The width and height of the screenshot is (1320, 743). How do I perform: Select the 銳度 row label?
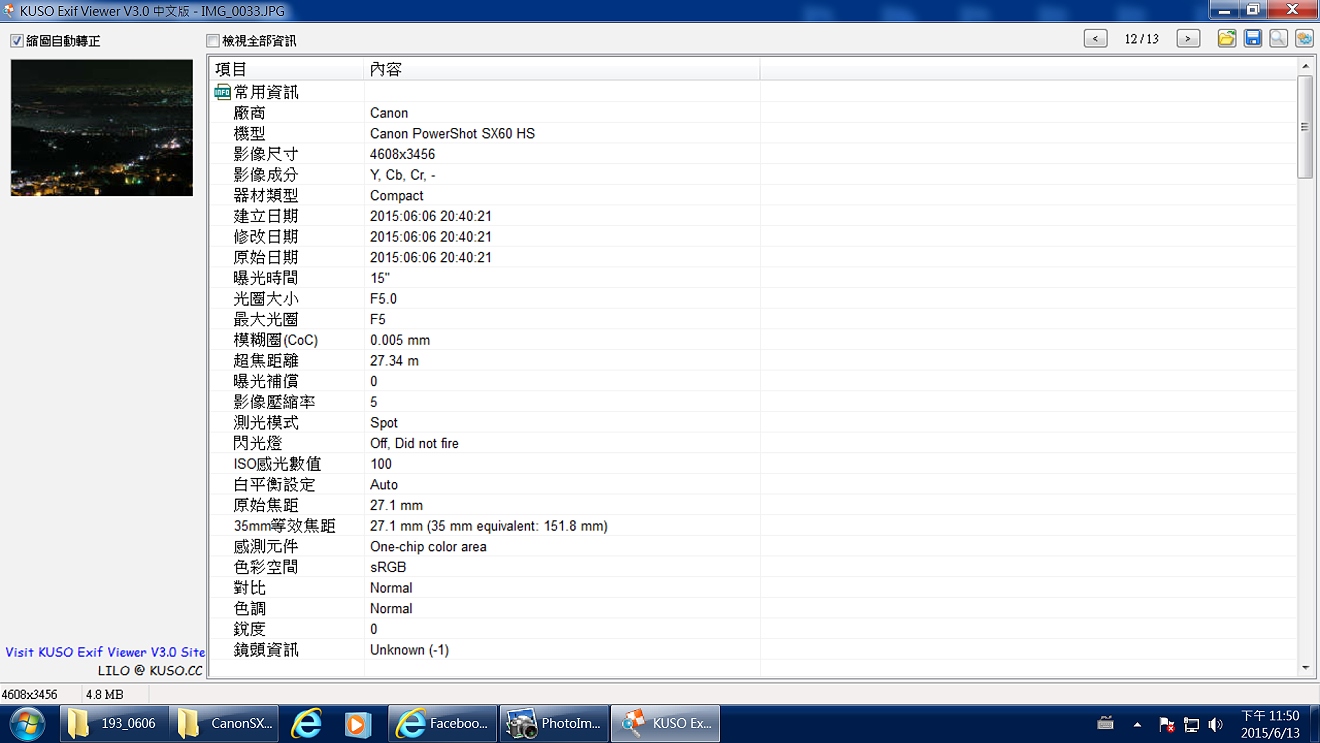(250, 630)
